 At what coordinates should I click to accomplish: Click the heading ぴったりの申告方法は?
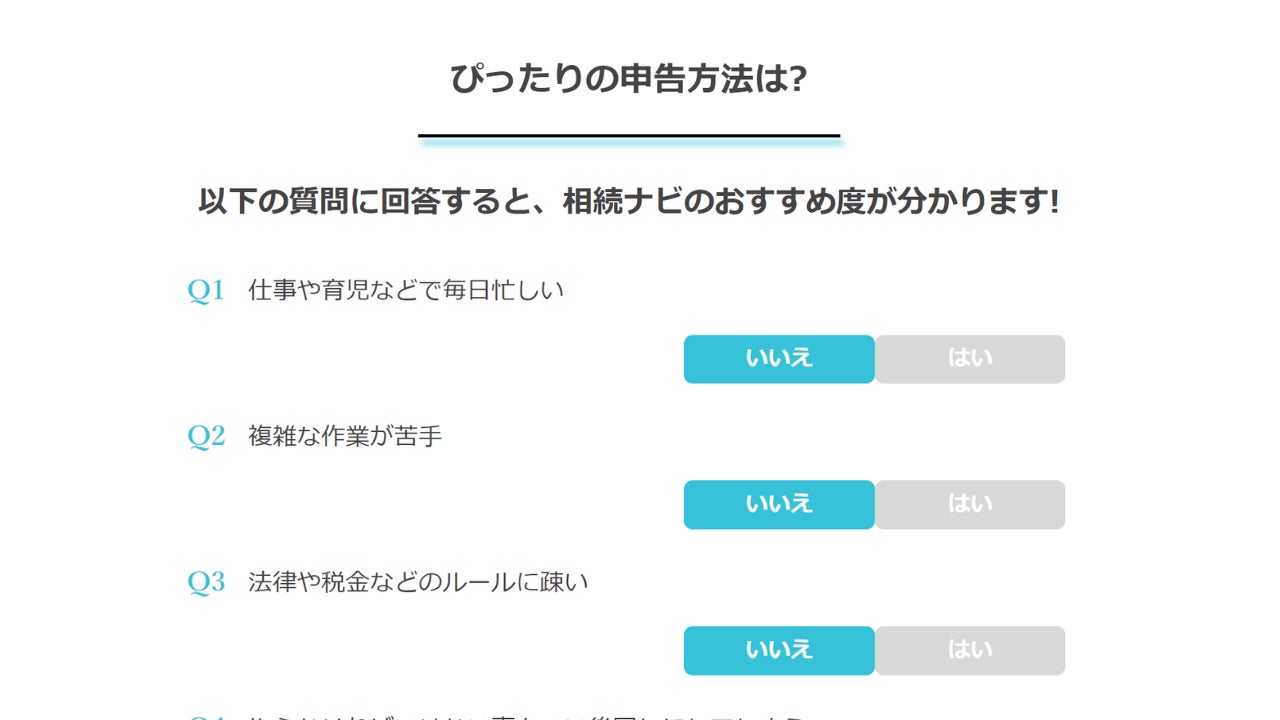628,79
